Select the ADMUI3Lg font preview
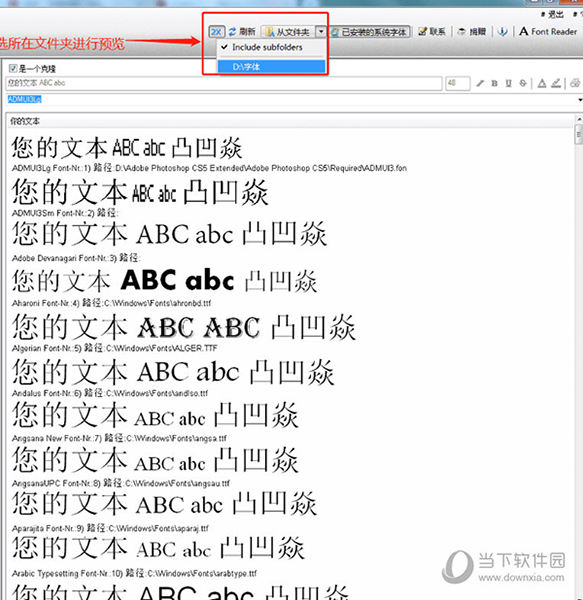This screenshot has width=583, height=600. point(127,148)
